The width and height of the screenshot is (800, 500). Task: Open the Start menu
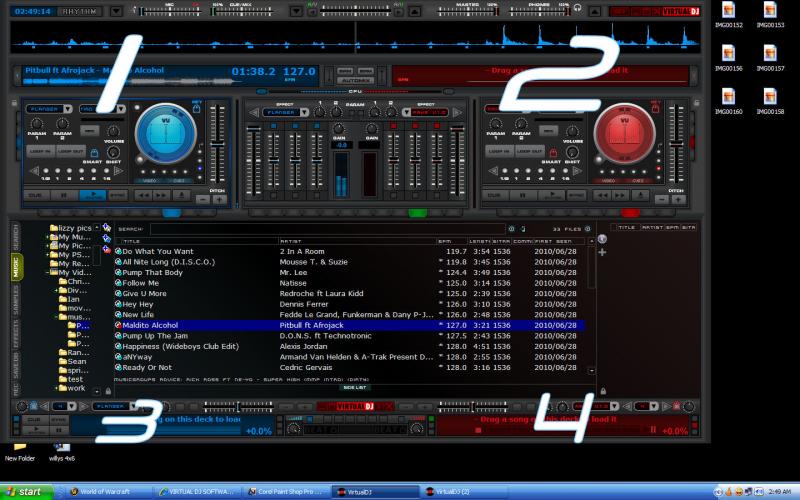pos(27,492)
